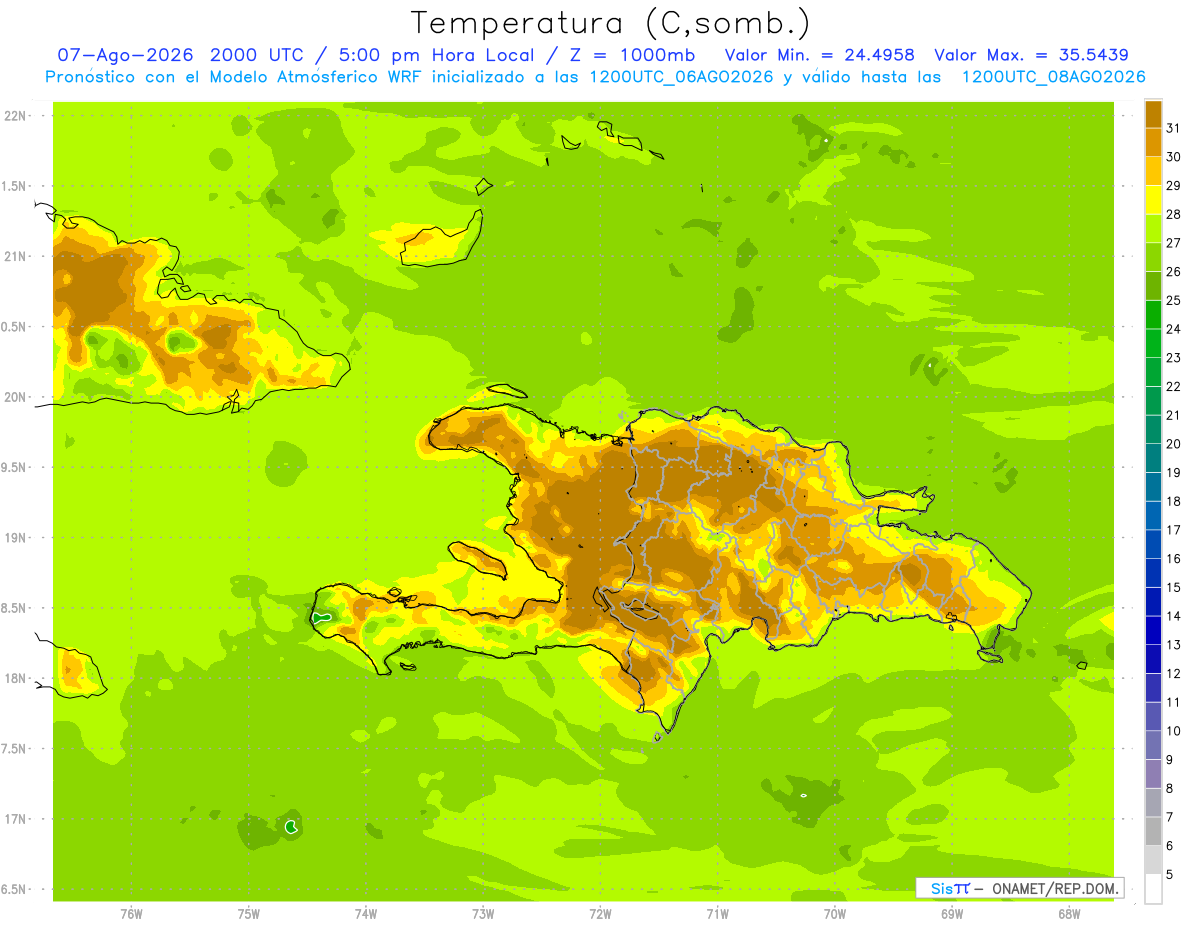Image resolution: width=1200 pixels, height=927 pixels.
Task: Click the "71W" longitude label
Action: (717, 914)
